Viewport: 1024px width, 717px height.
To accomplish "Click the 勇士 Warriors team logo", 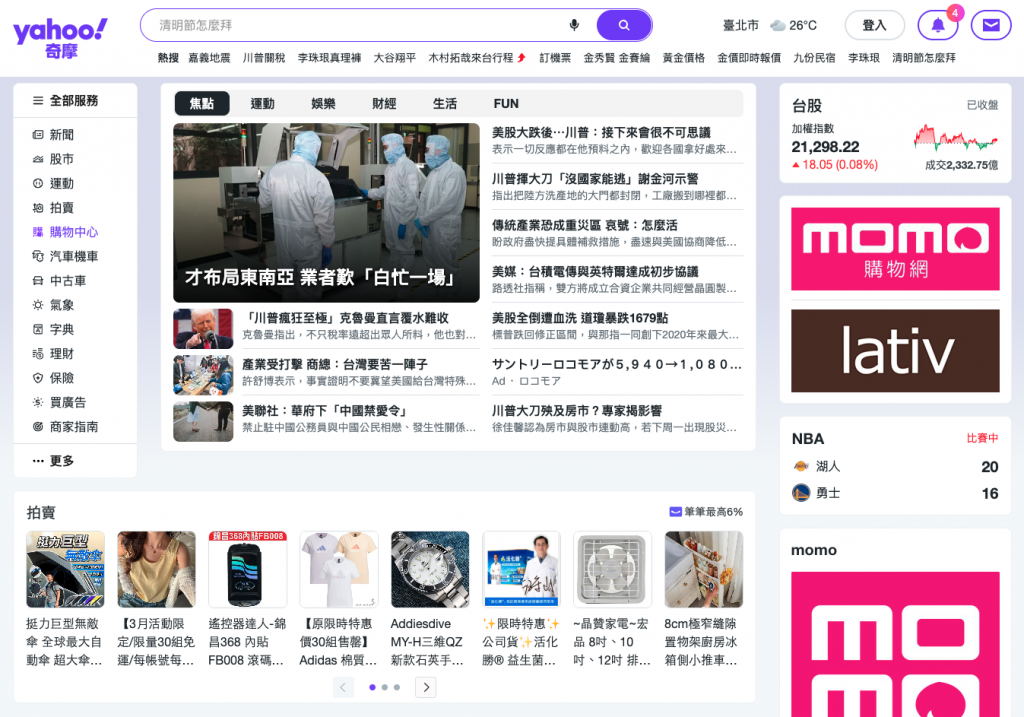I will point(801,493).
